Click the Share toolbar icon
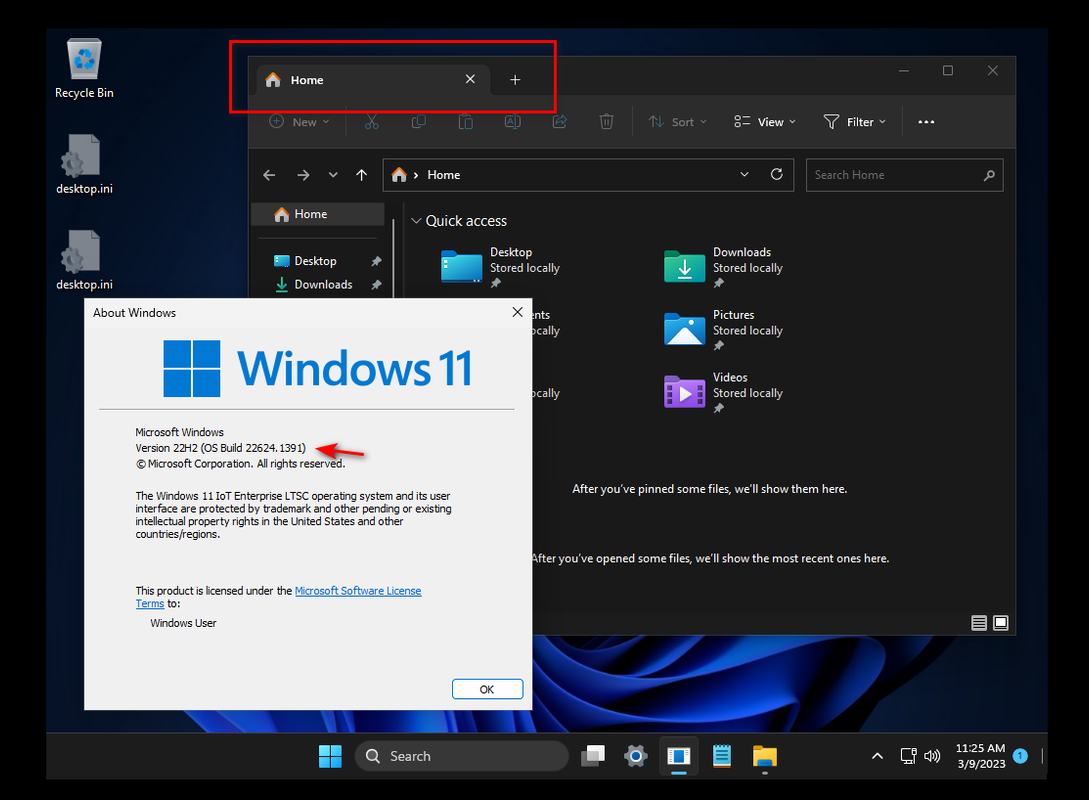The width and height of the screenshot is (1089, 800). (x=560, y=122)
